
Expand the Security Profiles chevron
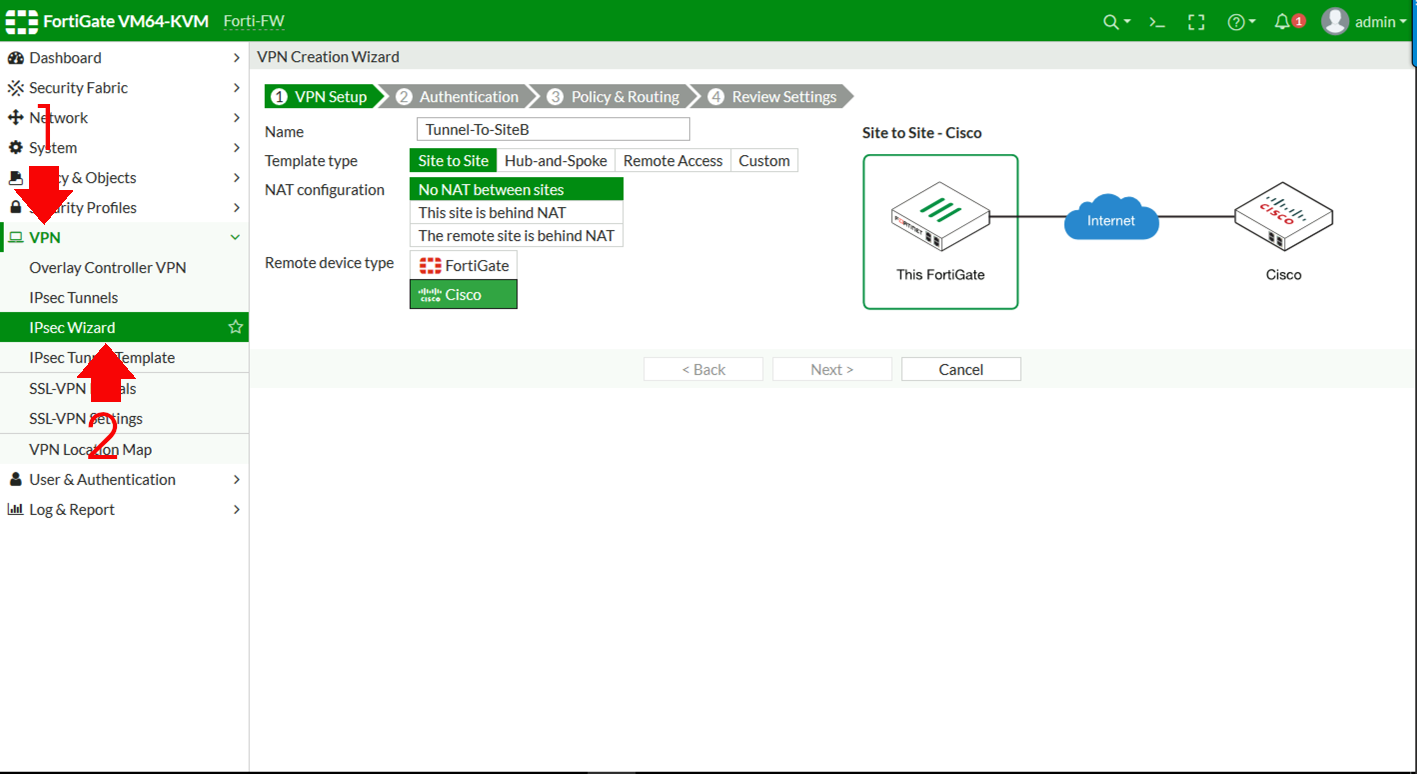[236, 208]
